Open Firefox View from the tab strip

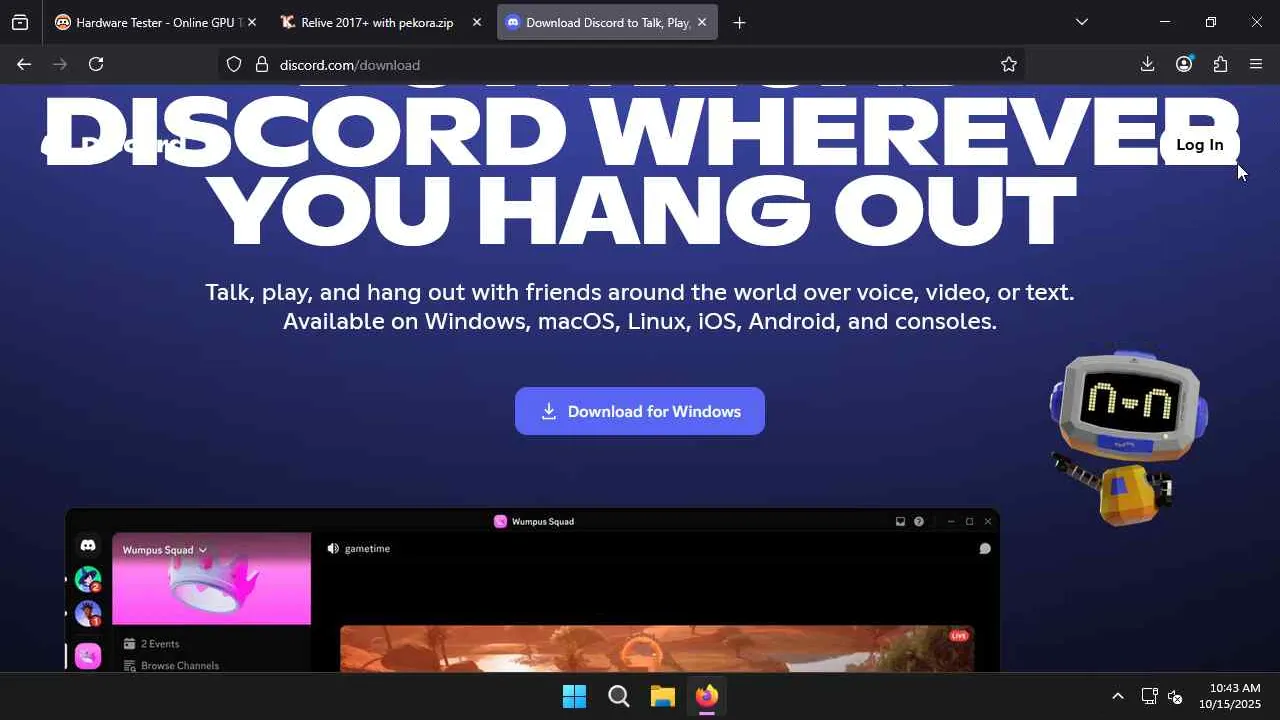[20, 22]
